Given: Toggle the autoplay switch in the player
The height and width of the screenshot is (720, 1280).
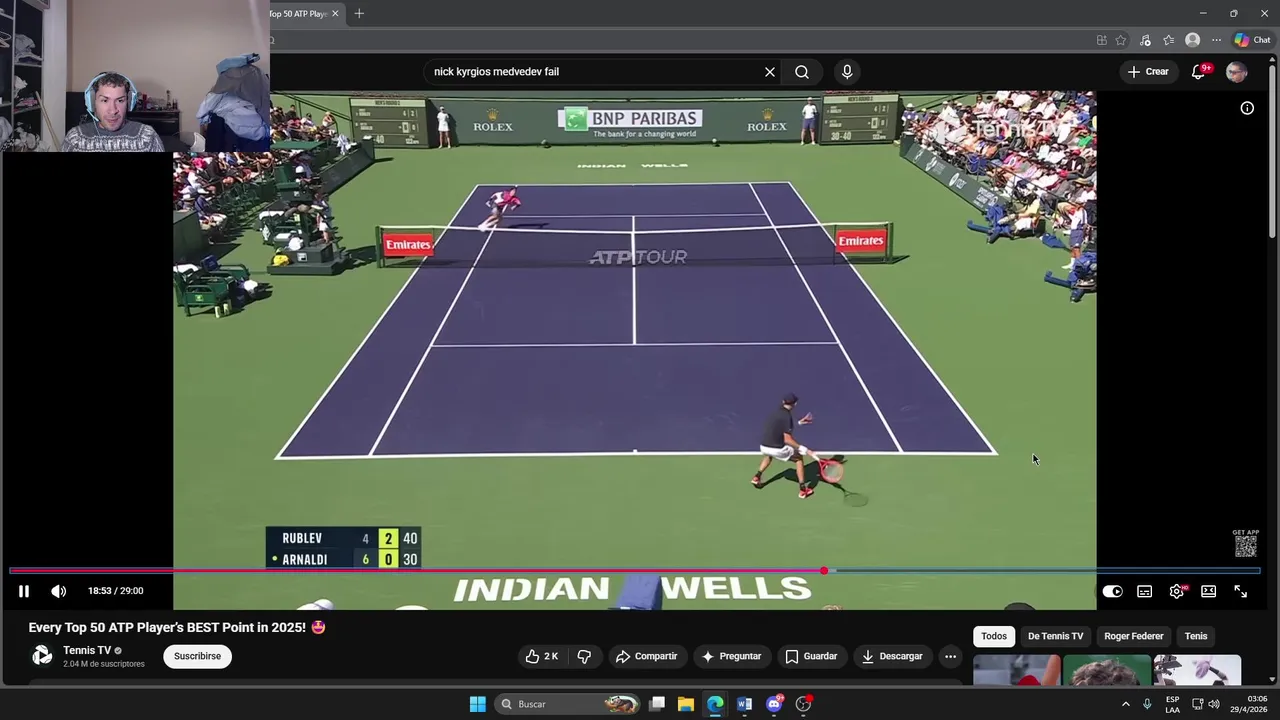Looking at the screenshot, I should click(x=1112, y=591).
